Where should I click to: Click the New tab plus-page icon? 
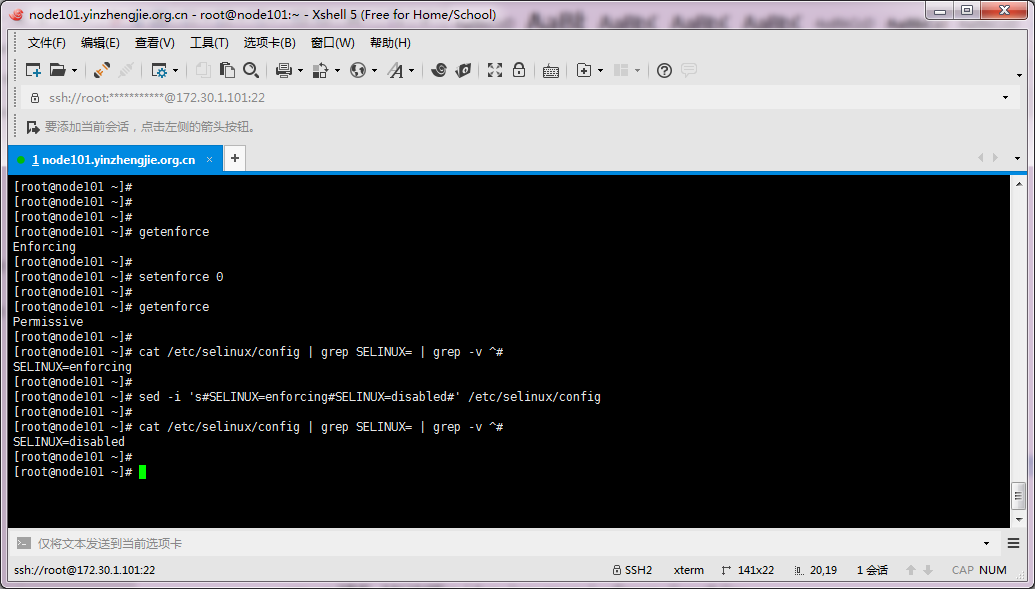click(584, 70)
